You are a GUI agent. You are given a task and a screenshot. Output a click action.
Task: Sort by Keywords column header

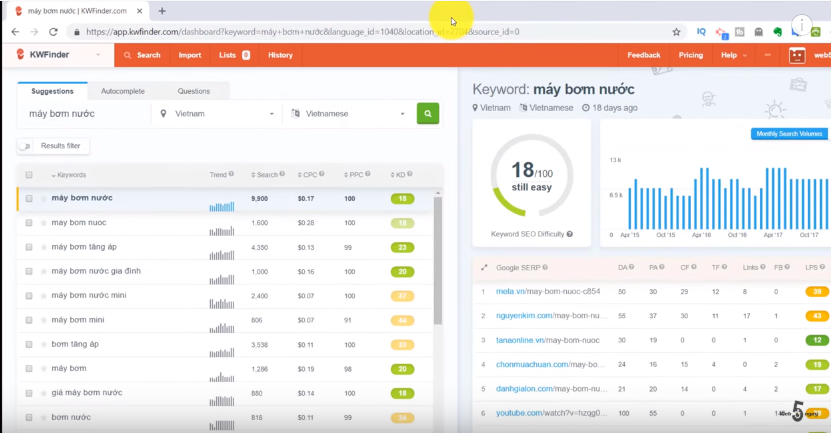(x=69, y=175)
